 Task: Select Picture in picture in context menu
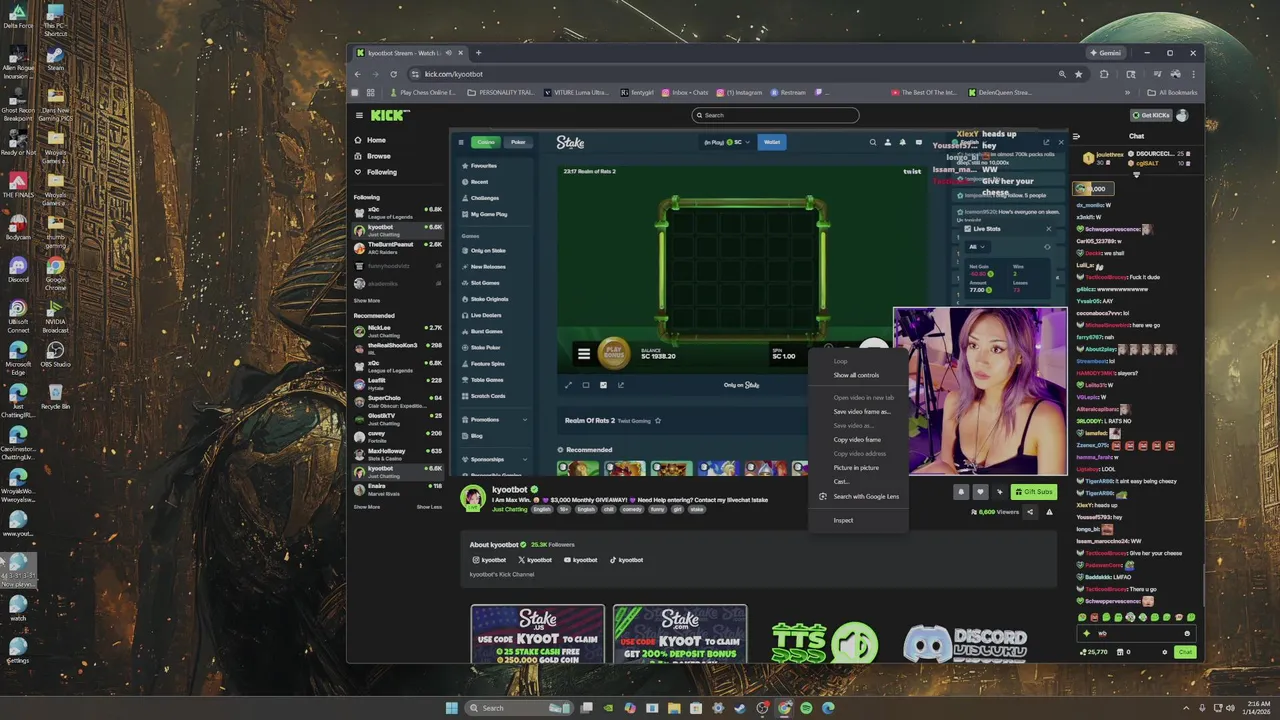(856, 467)
